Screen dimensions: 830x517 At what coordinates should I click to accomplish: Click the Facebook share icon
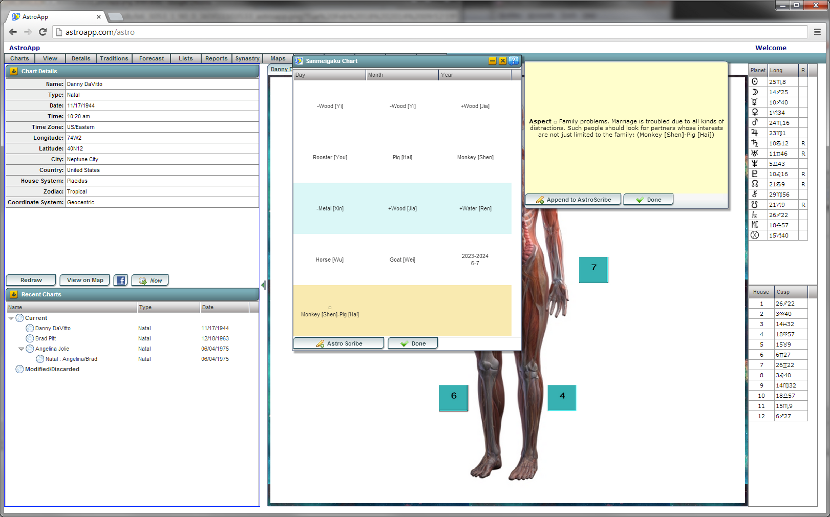pos(120,281)
